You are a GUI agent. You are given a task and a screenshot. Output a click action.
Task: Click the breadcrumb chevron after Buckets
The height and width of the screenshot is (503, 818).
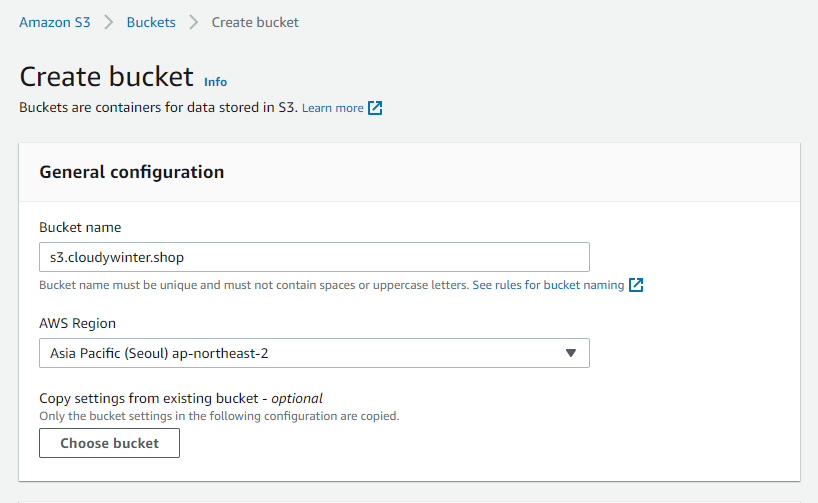[194, 22]
